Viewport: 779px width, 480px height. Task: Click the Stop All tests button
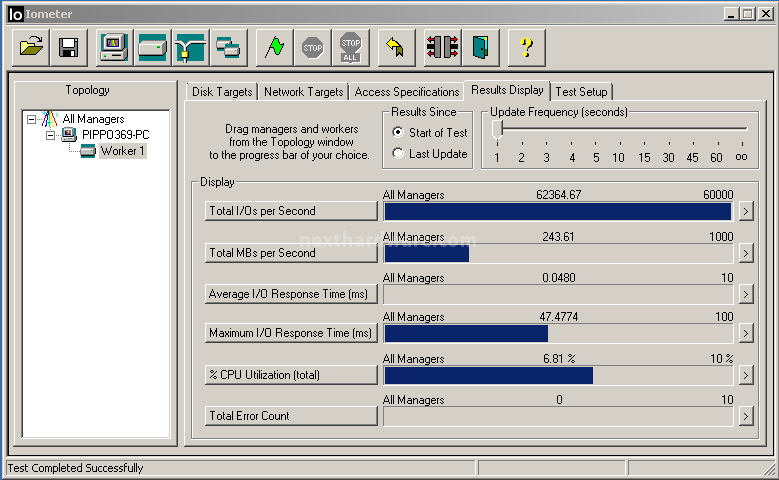[x=351, y=48]
